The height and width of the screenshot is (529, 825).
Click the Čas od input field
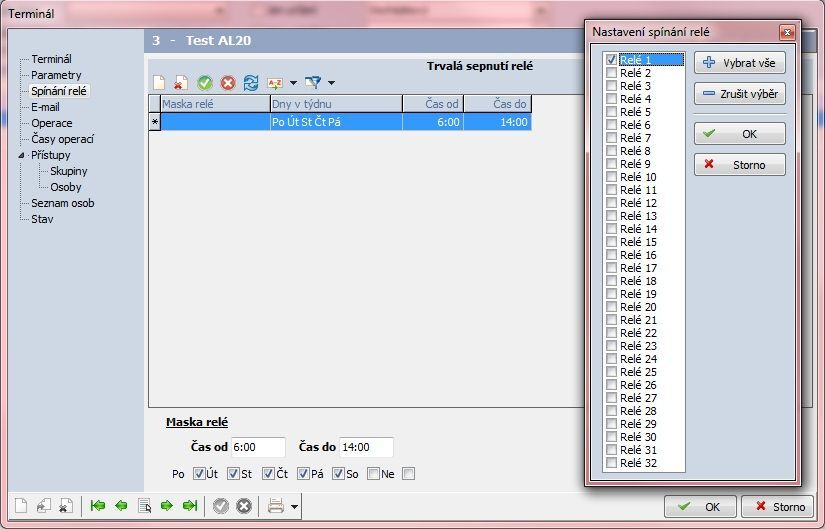[258, 447]
